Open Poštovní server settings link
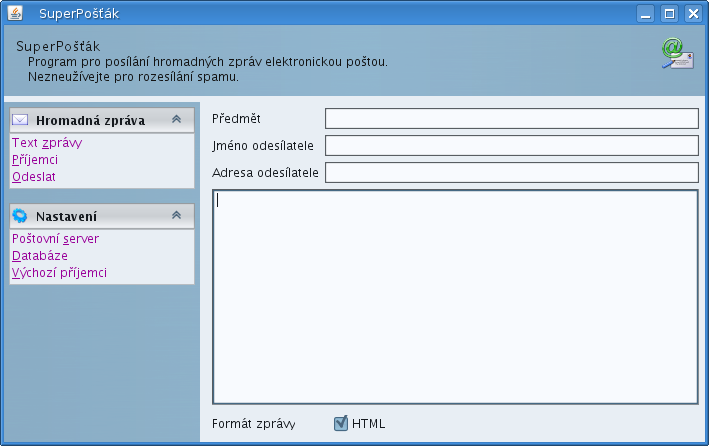 pyautogui.click(x=55, y=239)
